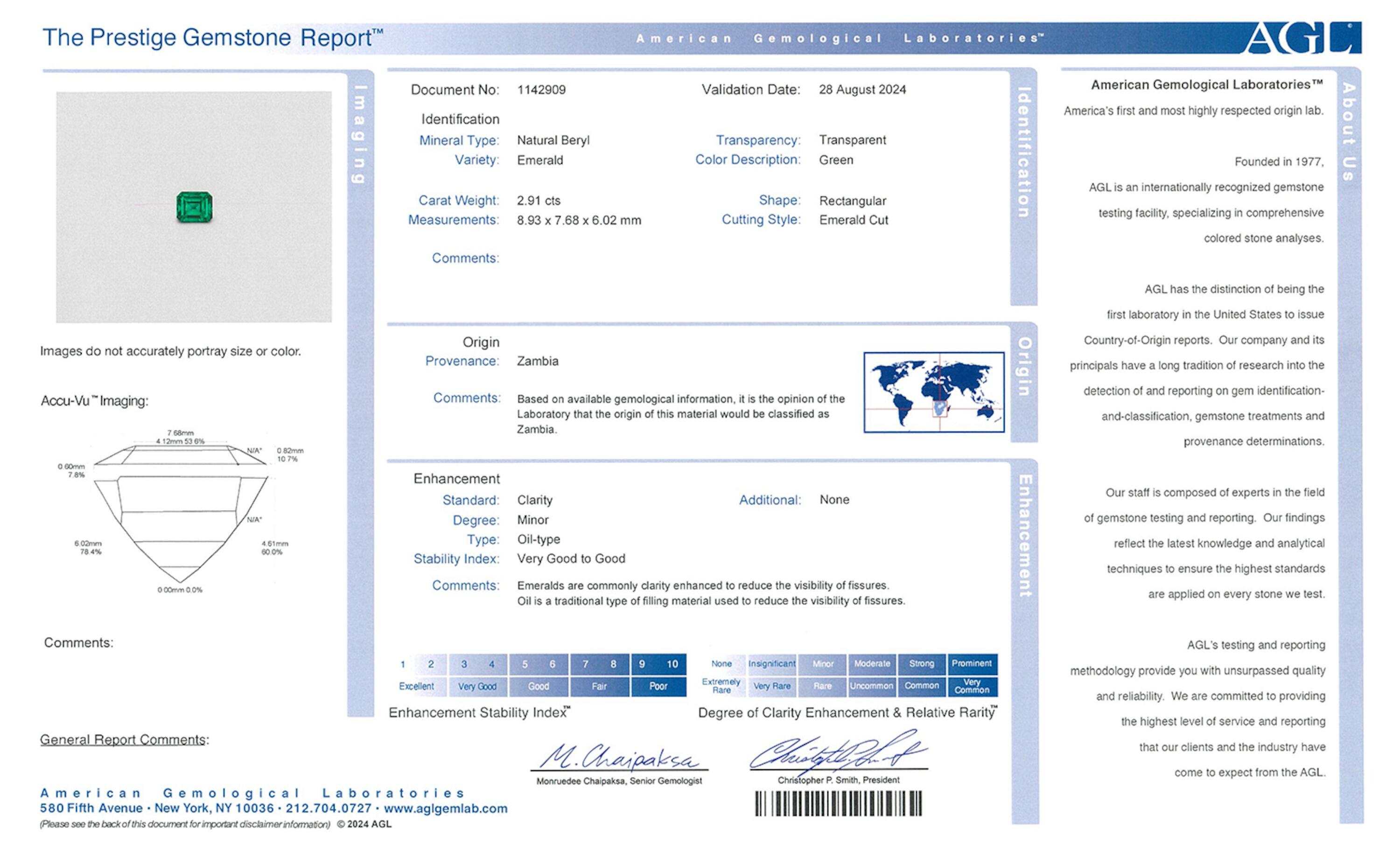The width and height of the screenshot is (1400, 850).
Task: Click the Poor cell in the stability index
Action: point(658,686)
